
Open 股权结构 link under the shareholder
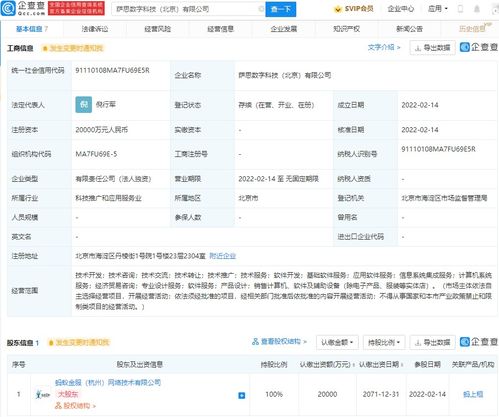tap(75, 406)
